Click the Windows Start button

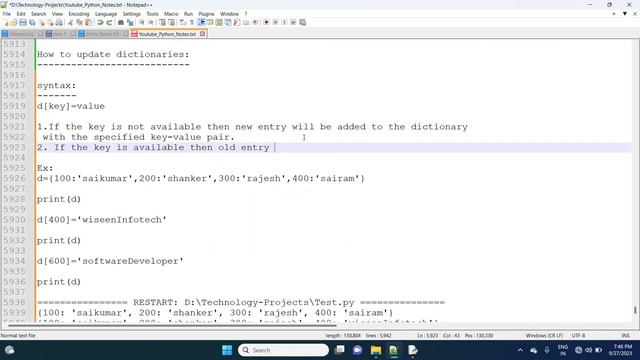[x=227, y=350]
